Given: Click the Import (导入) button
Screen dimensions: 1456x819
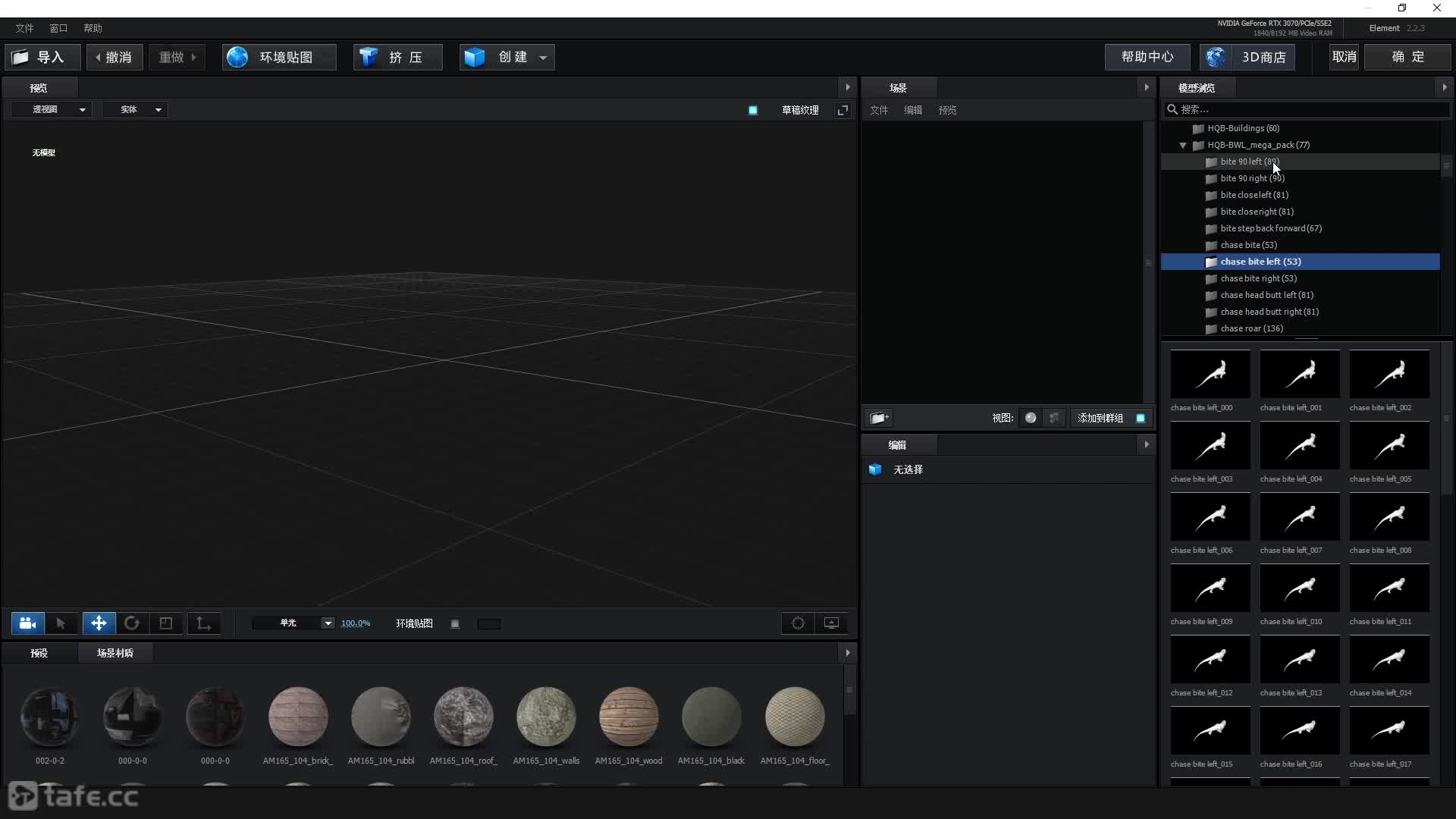Looking at the screenshot, I should [x=42, y=57].
